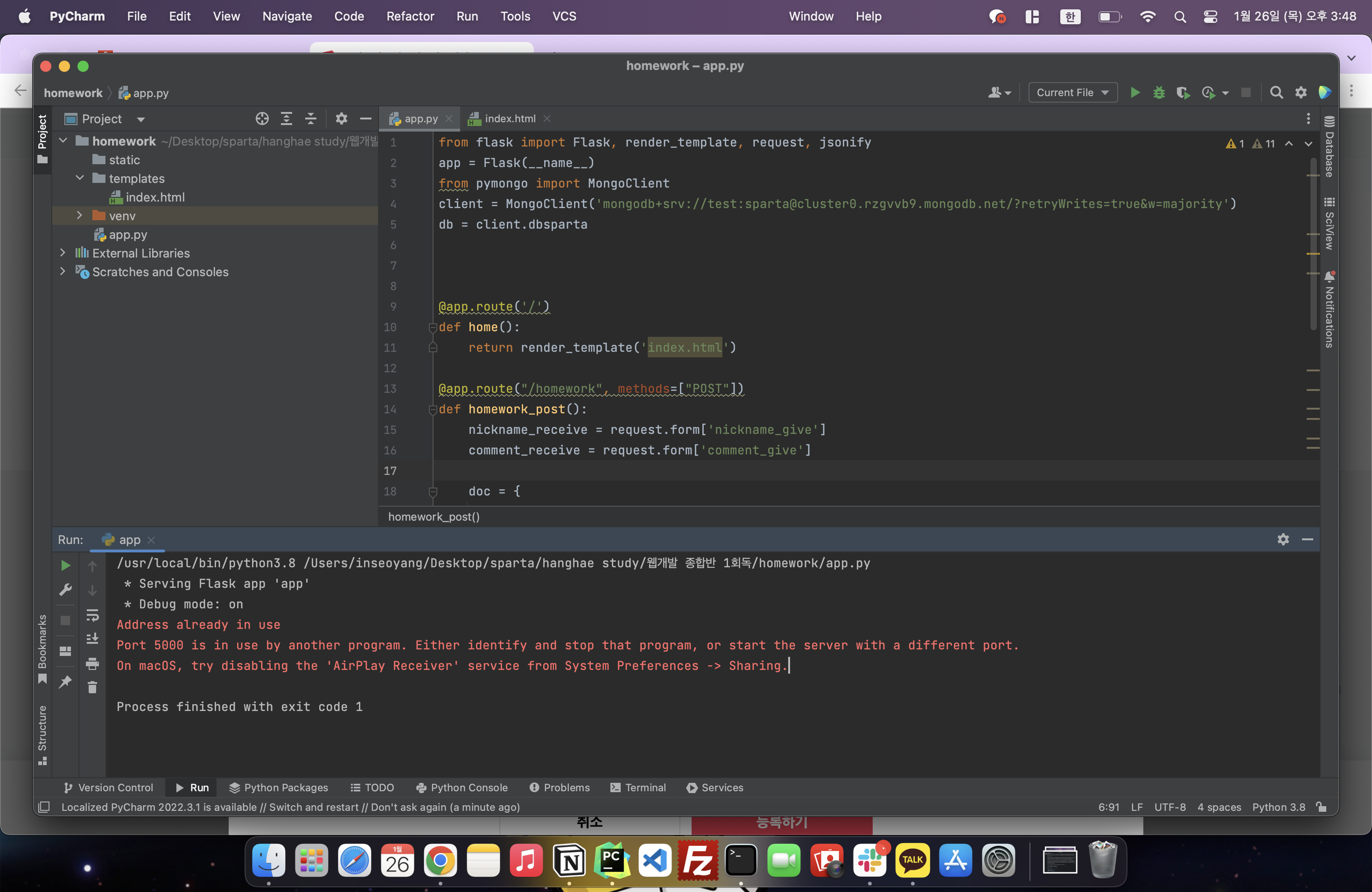1372x892 pixels.
Task: Click UTF-8 encoding in status bar
Action: pyautogui.click(x=1169, y=807)
